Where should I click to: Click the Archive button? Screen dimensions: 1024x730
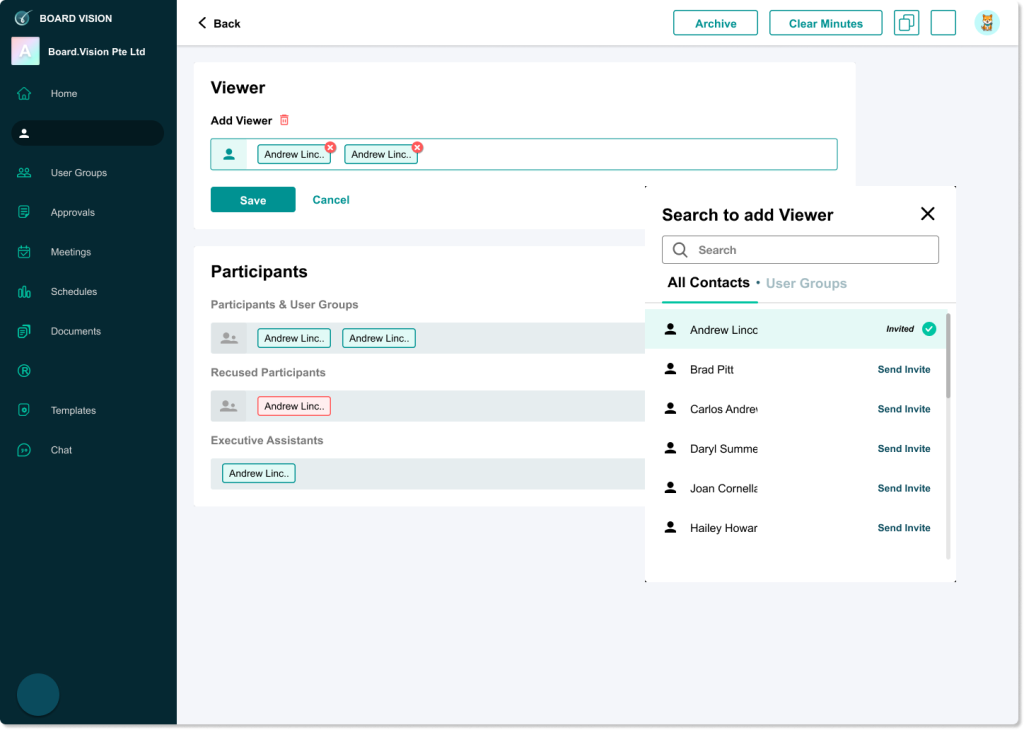pos(715,23)
